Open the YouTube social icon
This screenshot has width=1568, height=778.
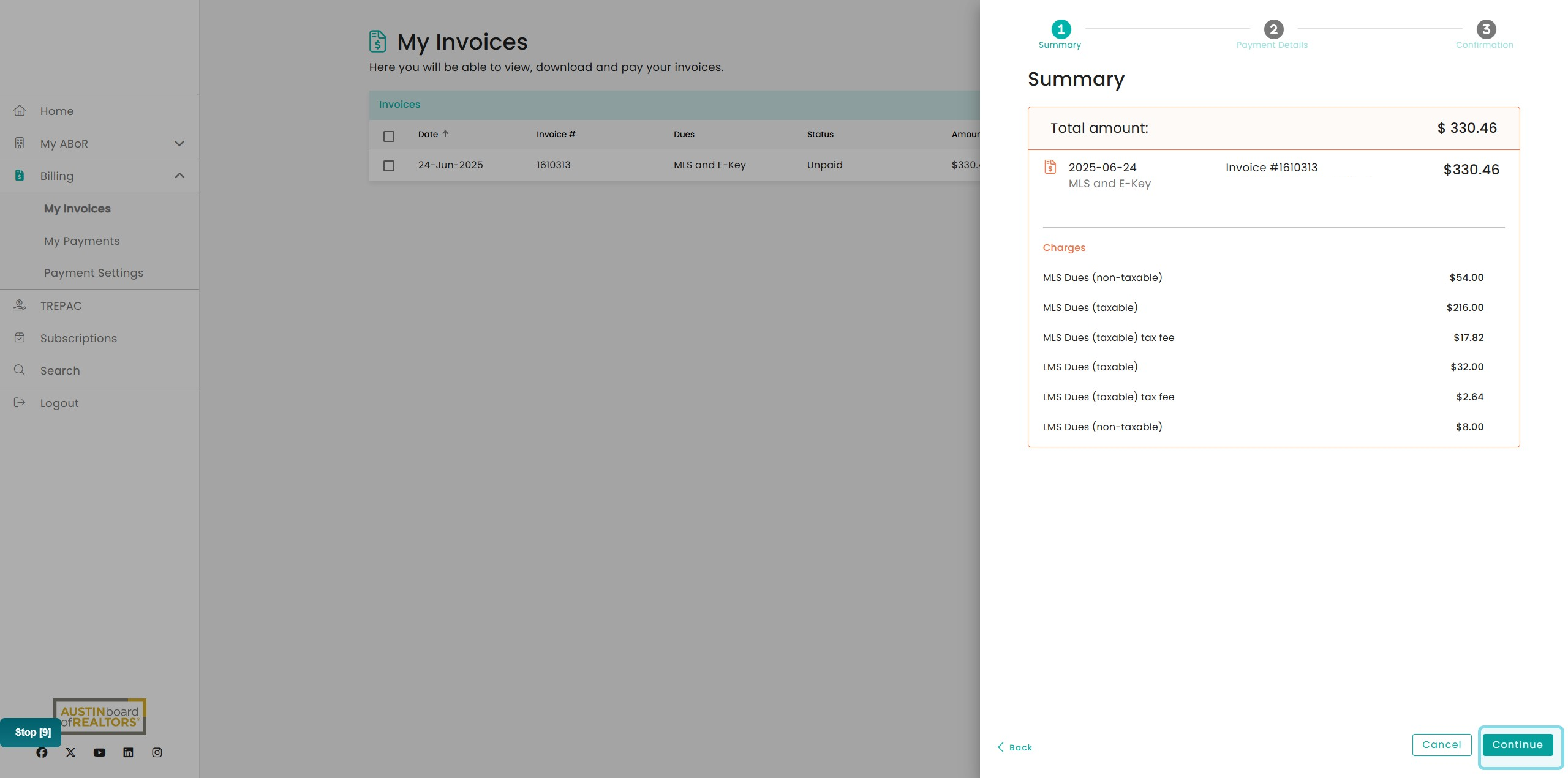point(99,752)
